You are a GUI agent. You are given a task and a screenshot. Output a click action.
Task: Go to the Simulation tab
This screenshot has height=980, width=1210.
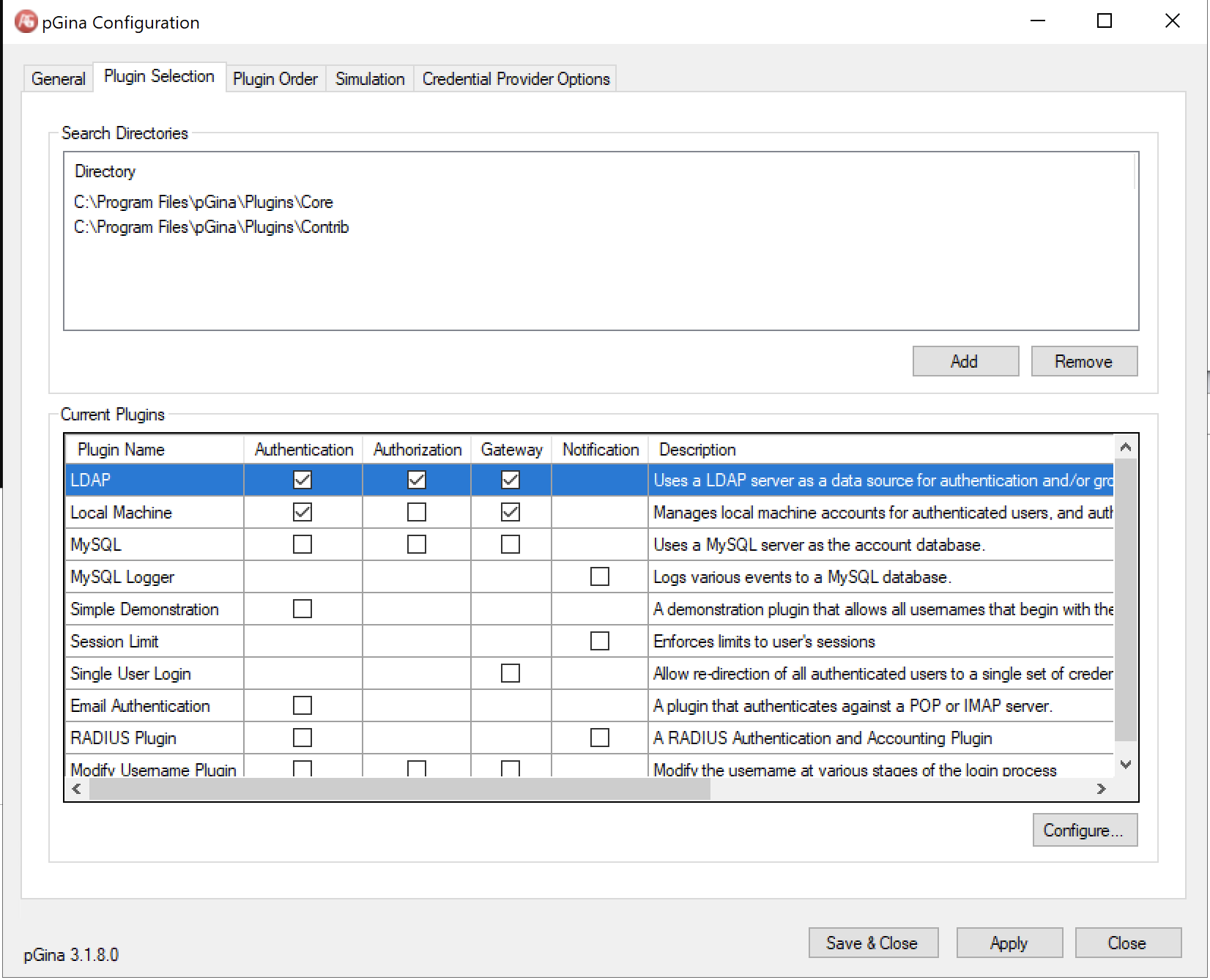point(370,78)
